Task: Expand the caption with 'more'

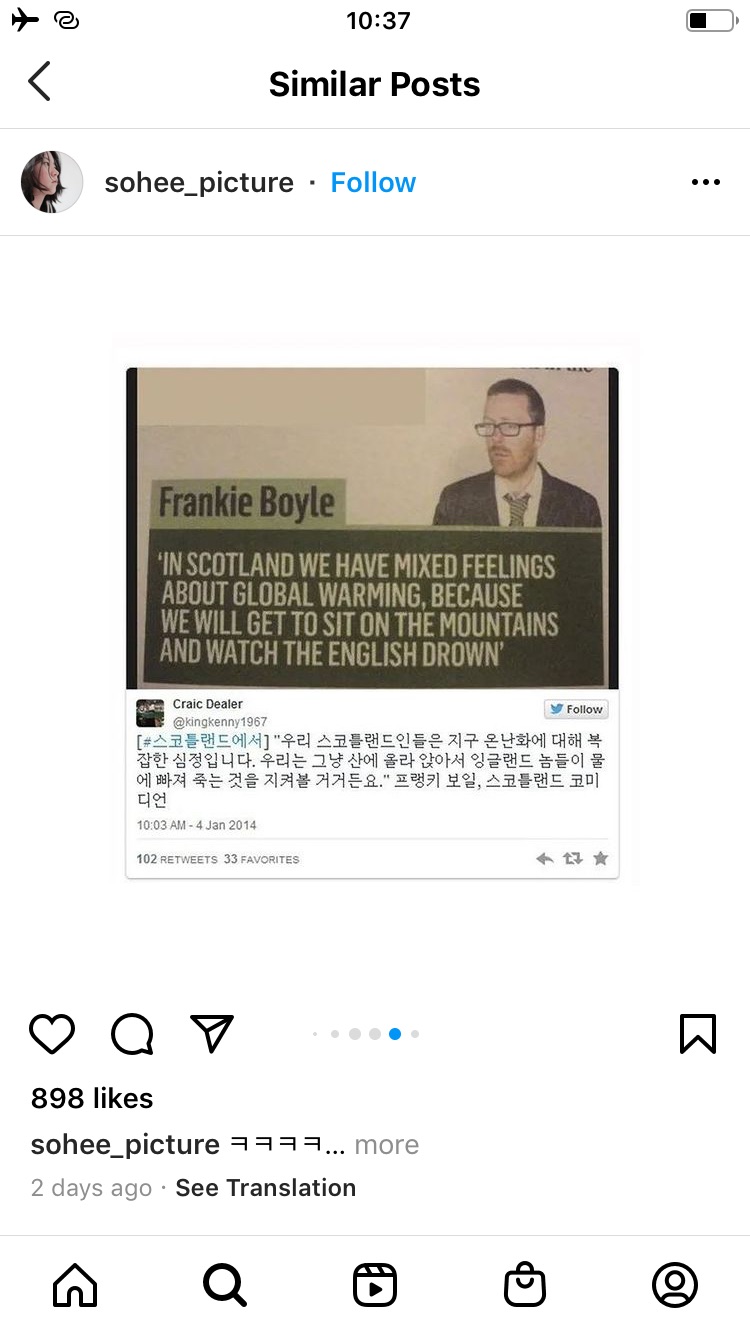Action: pos(387,1145)
